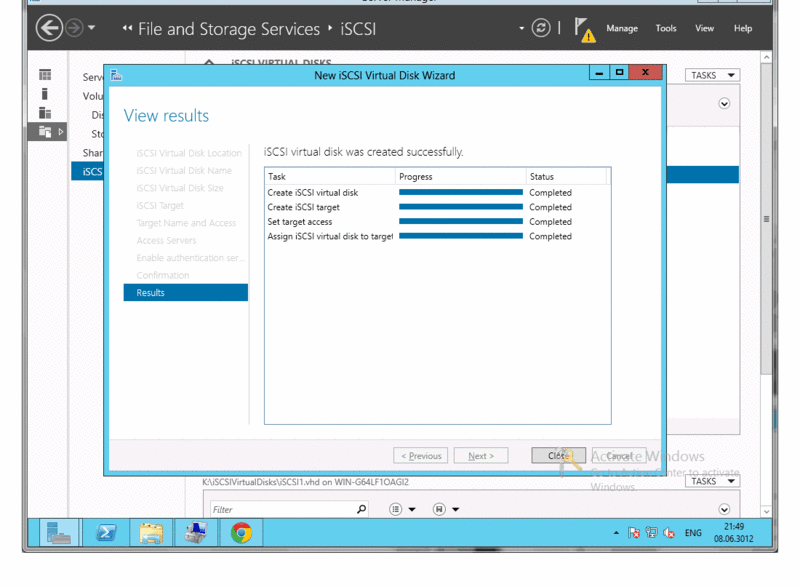Viewport: 800px width, 587px height.
Task: Select File and Storage Services sidebar icon
Action: pos(45,132)
